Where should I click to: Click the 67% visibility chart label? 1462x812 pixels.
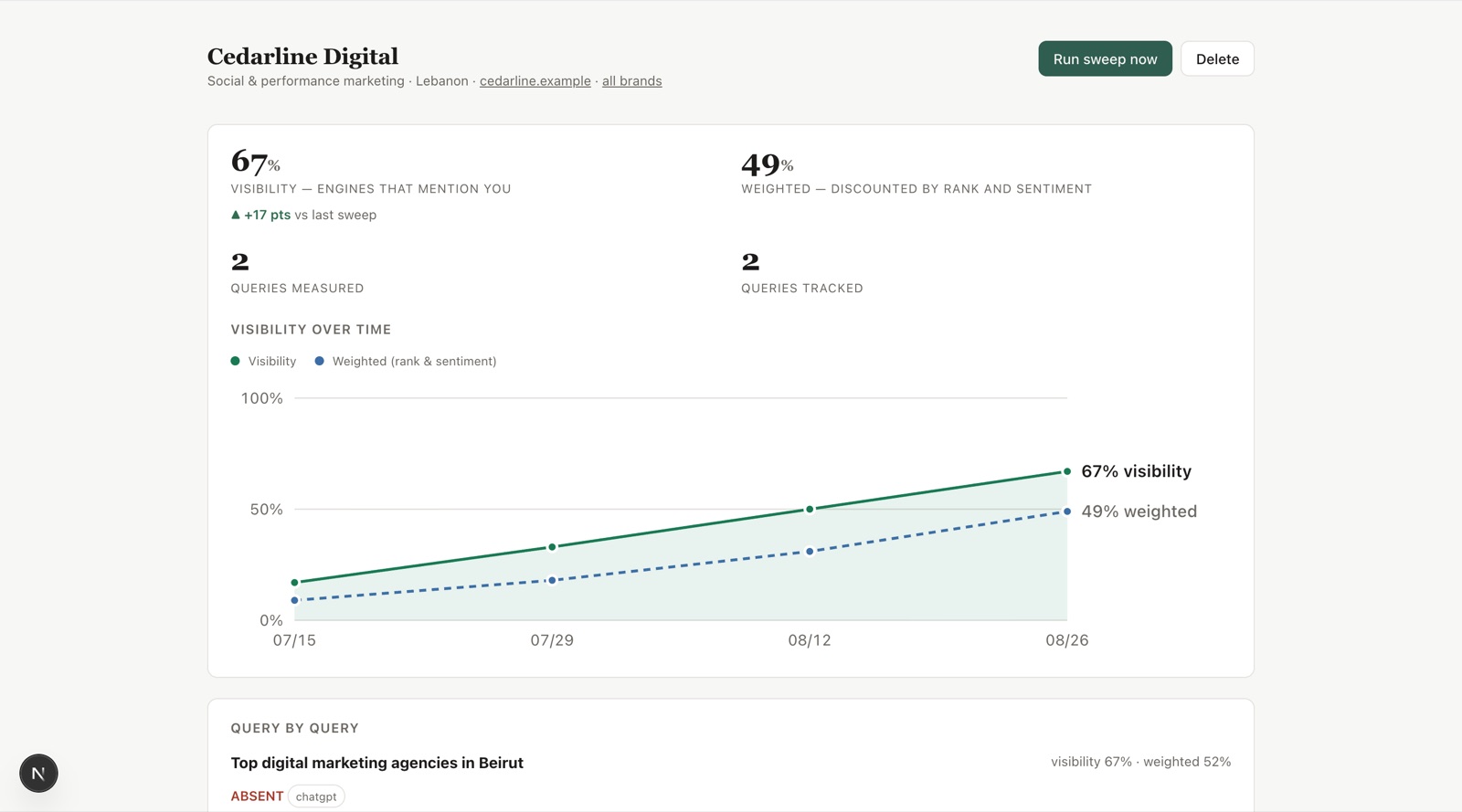[x=1136, y=471]
